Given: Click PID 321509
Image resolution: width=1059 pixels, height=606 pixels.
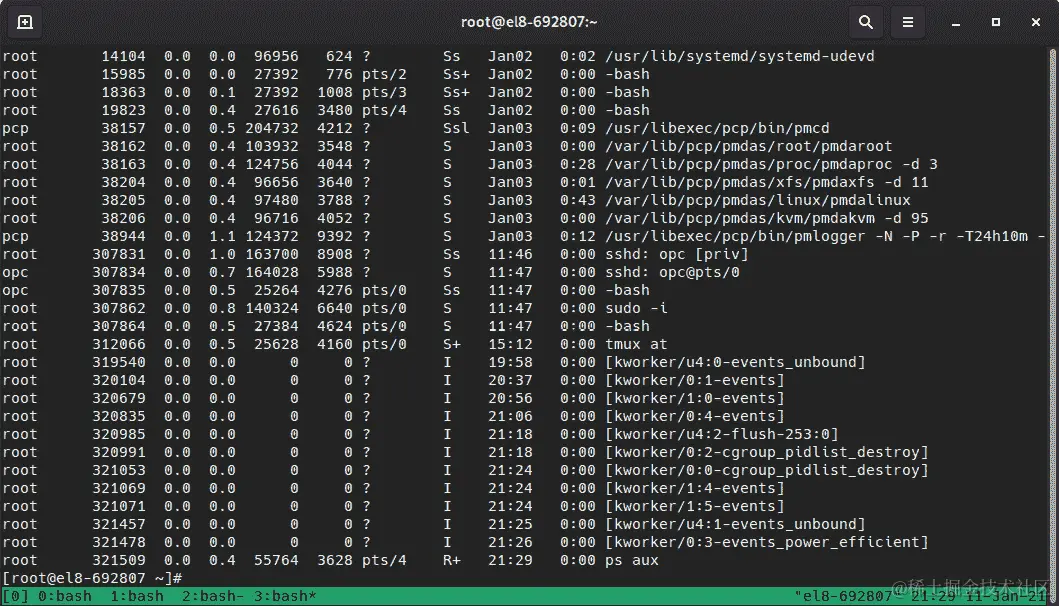Looking at the screenshot, I should tap(119, 560).
